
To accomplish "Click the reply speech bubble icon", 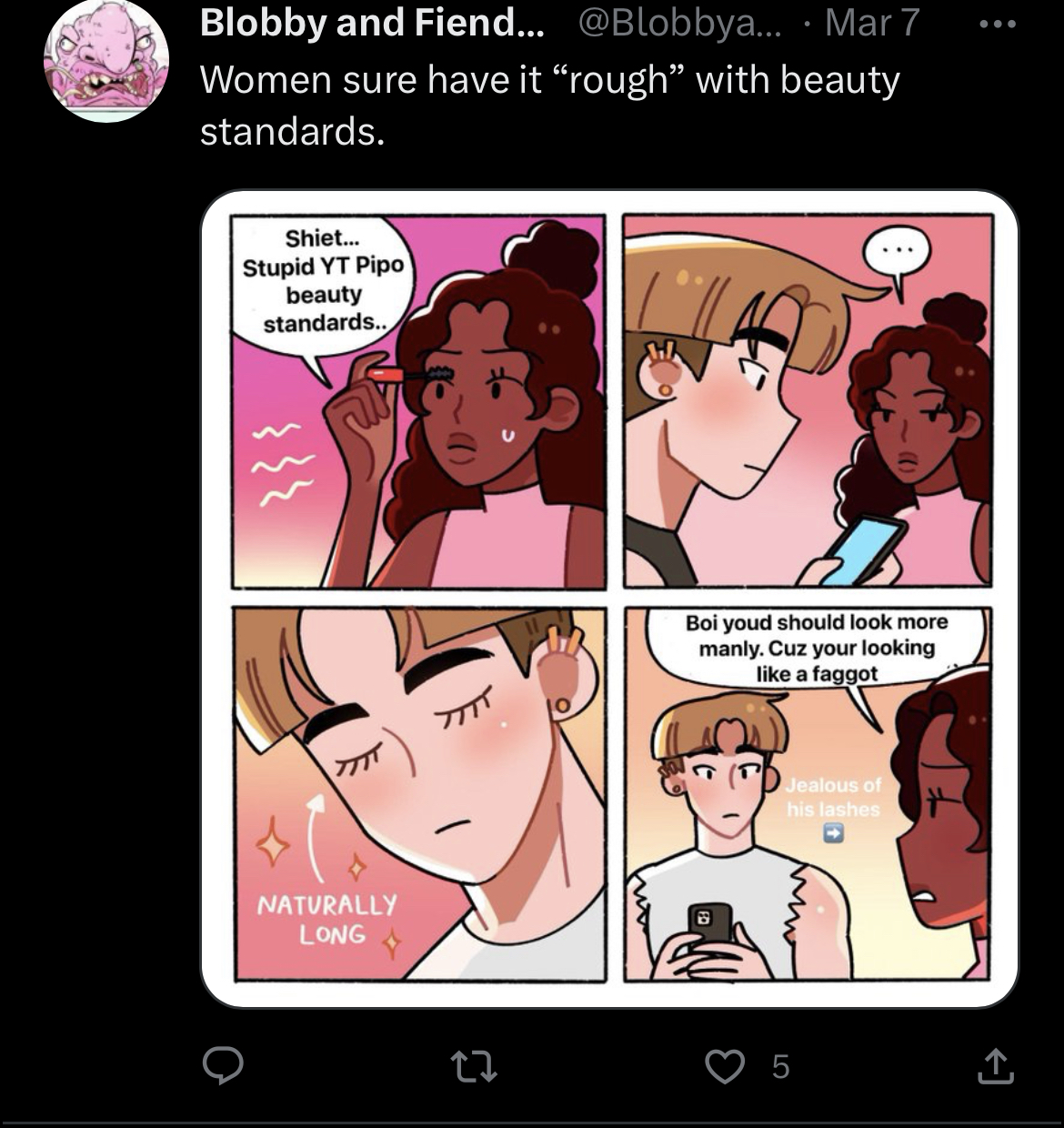I will [223, 1065].
